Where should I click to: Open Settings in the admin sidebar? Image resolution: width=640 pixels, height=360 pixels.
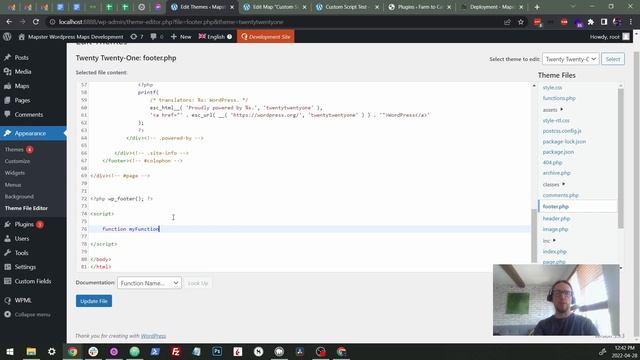(25, 267)
